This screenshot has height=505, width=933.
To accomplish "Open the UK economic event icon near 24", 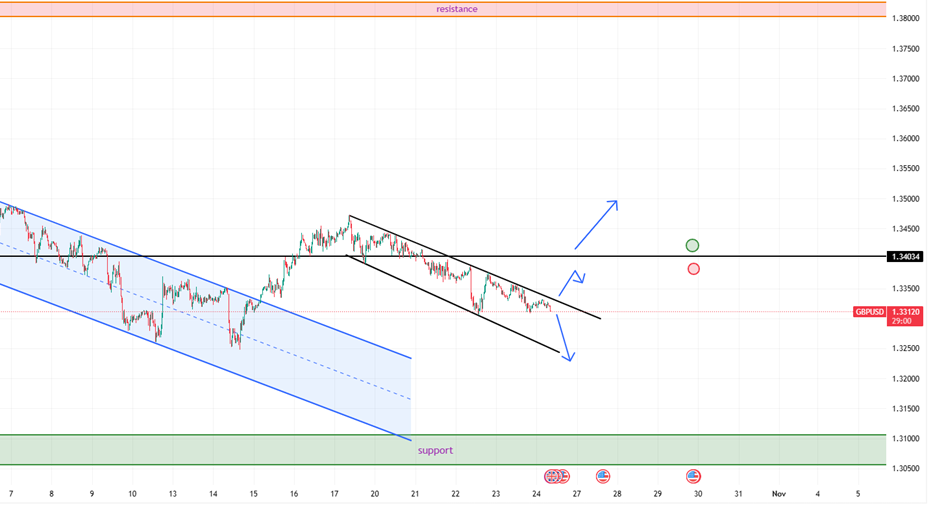I will (551, 476).
